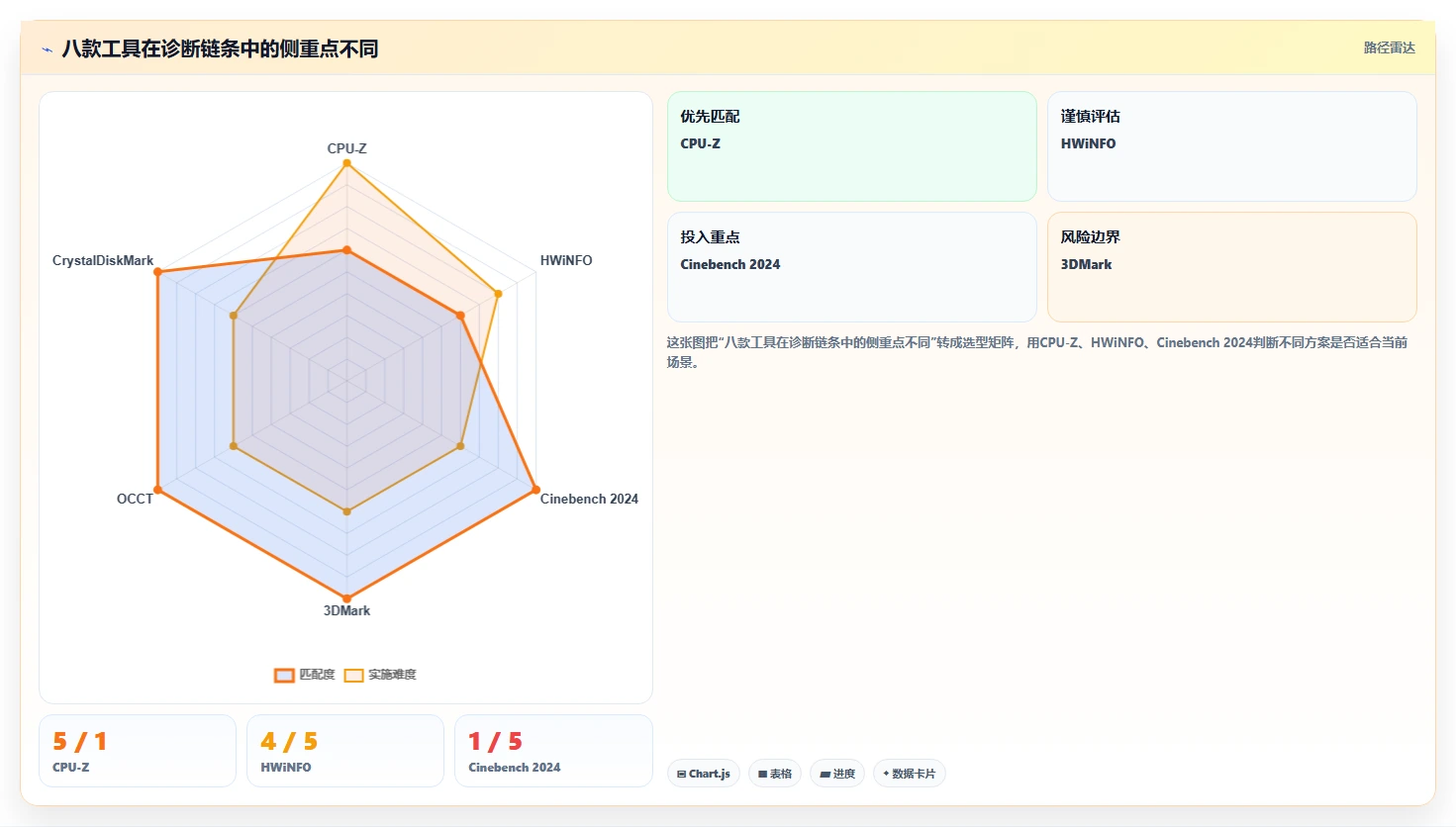Click the panel title 八款工具在诊断链条中的侧重点不同
The height and width of the screenshot is (827, 1456).
click(220, 48)
